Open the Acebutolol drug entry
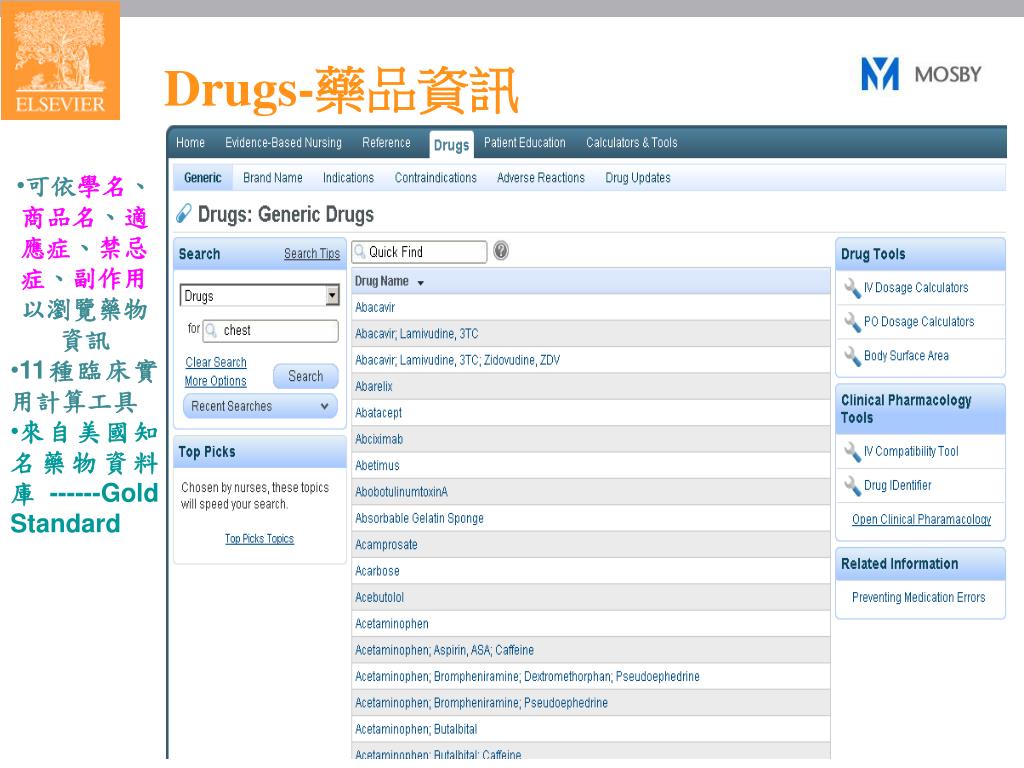The width and height of the screenshot is (1024, 768). (379, 597)
